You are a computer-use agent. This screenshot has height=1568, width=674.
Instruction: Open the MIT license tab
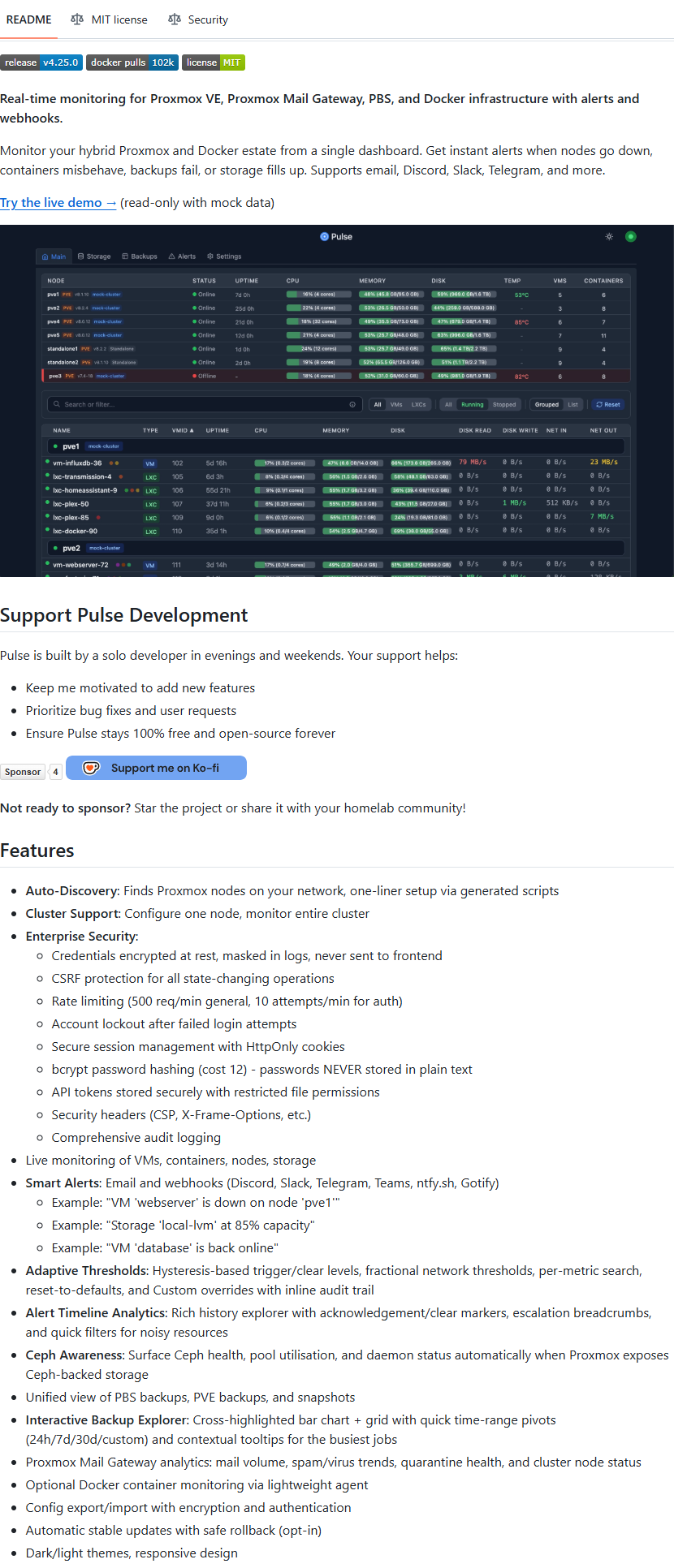[x=110, y=19]
